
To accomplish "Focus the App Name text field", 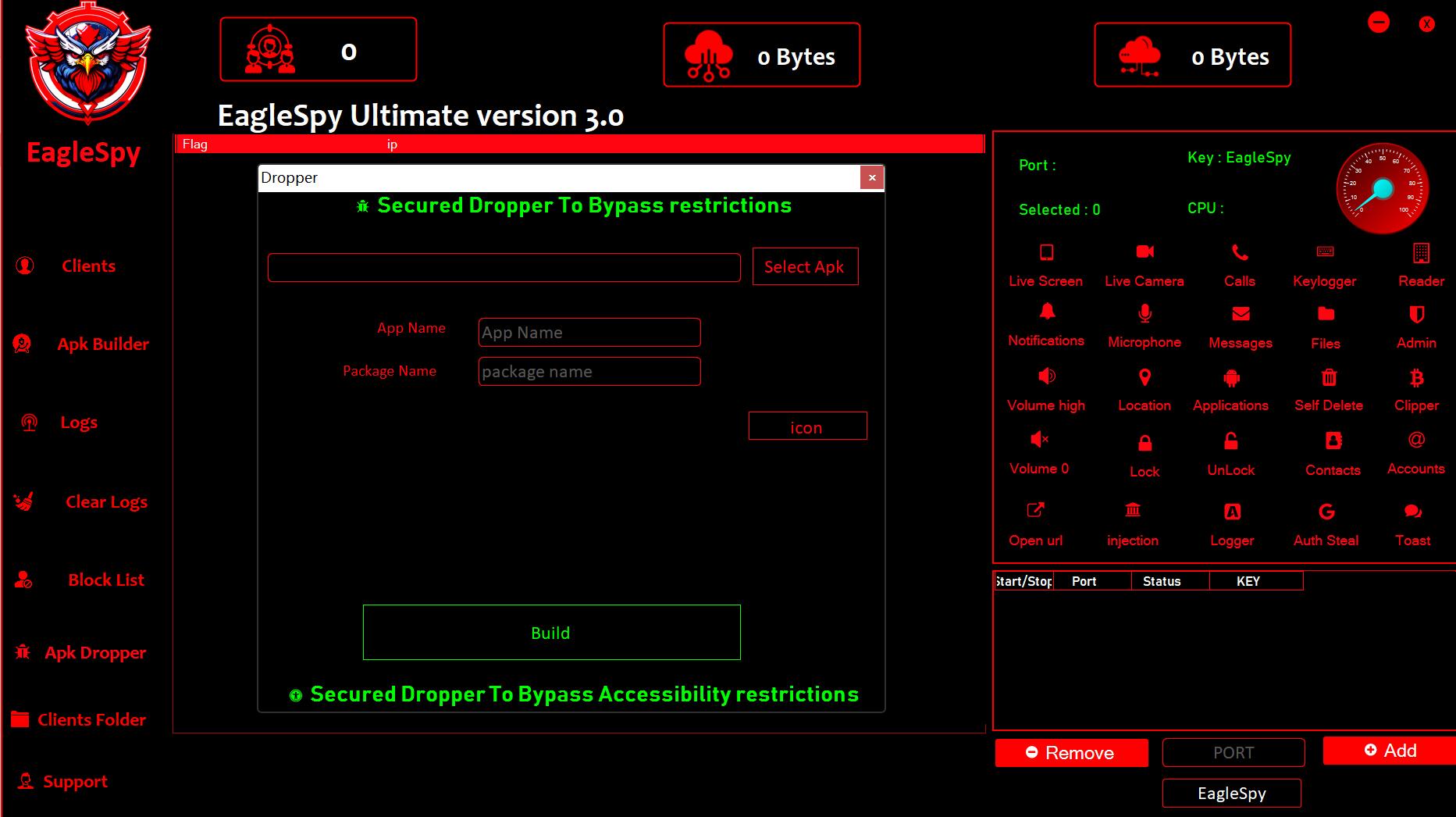I will point(589,332).
